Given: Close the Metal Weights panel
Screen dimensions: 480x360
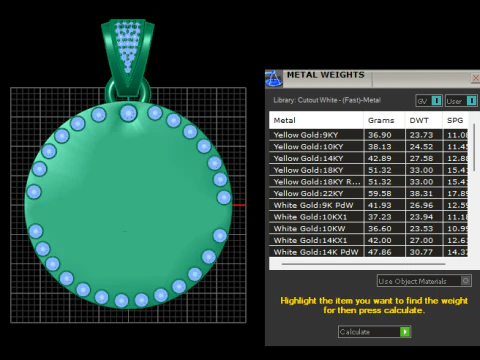Looking at the screenshot, I should coord(476,78).
